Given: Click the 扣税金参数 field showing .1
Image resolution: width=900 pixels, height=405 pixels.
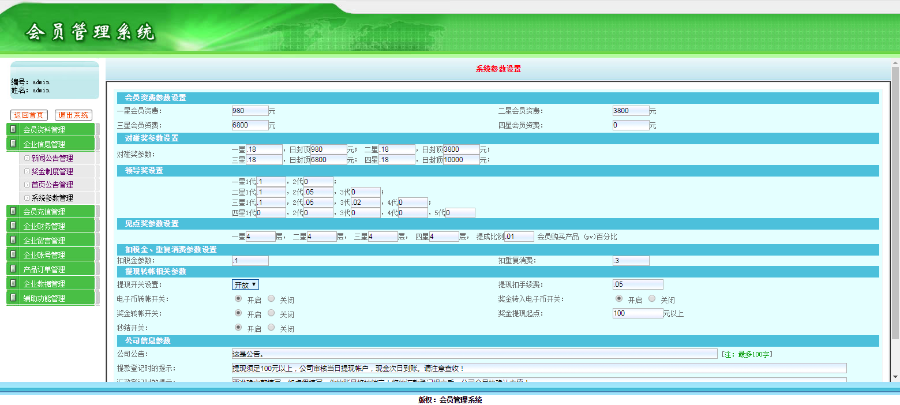Looking at the screenshot, I should pyautogui.click(x=250, y=261).
